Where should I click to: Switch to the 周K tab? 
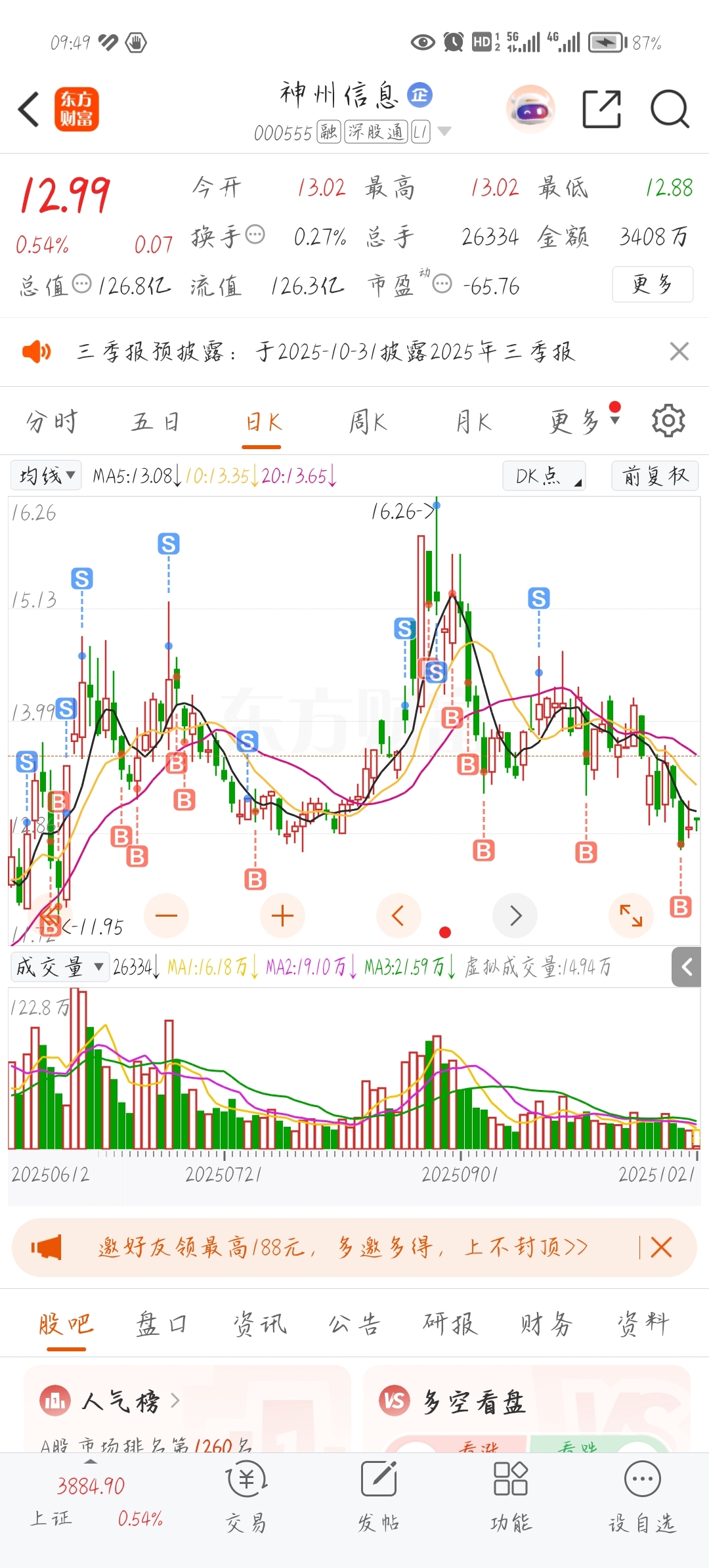pos(368,421)
